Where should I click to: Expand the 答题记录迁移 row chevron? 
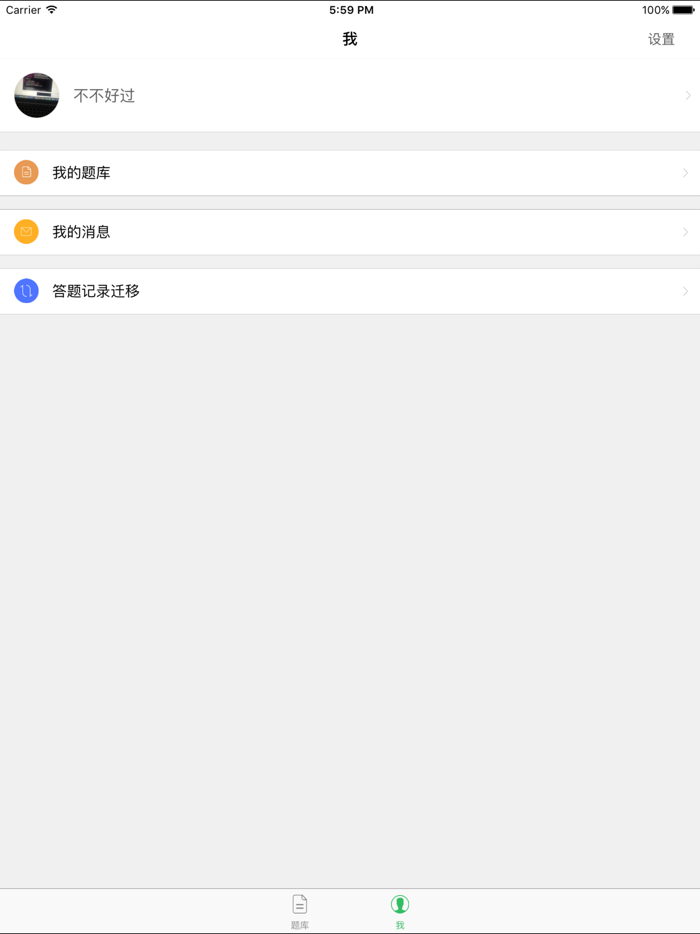686,291
